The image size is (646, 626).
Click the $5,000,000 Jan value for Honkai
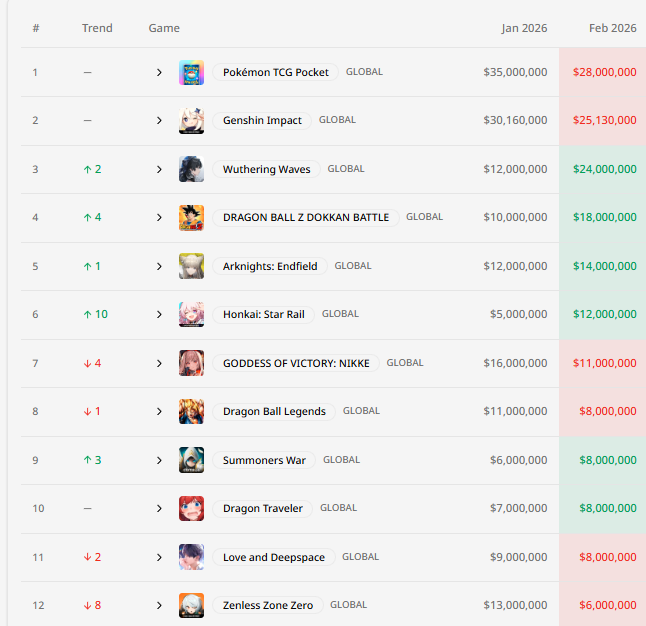coord(519,314)
